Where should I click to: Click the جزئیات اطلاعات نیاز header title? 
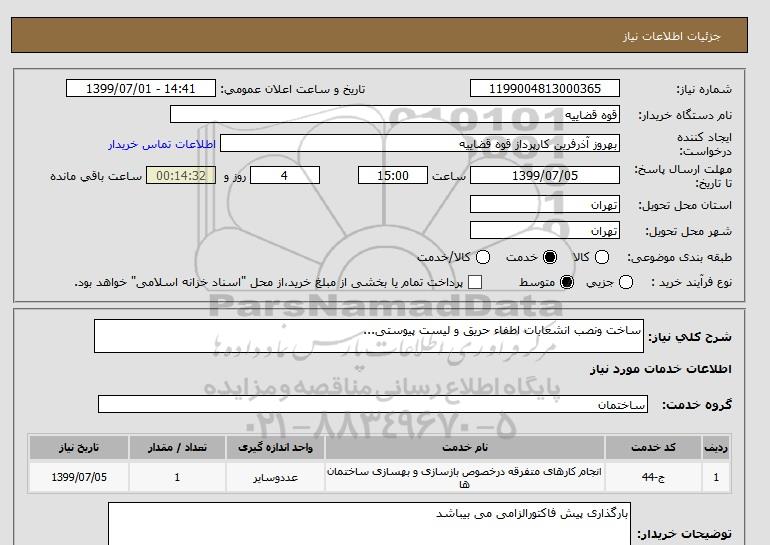(x=671, y=36)
